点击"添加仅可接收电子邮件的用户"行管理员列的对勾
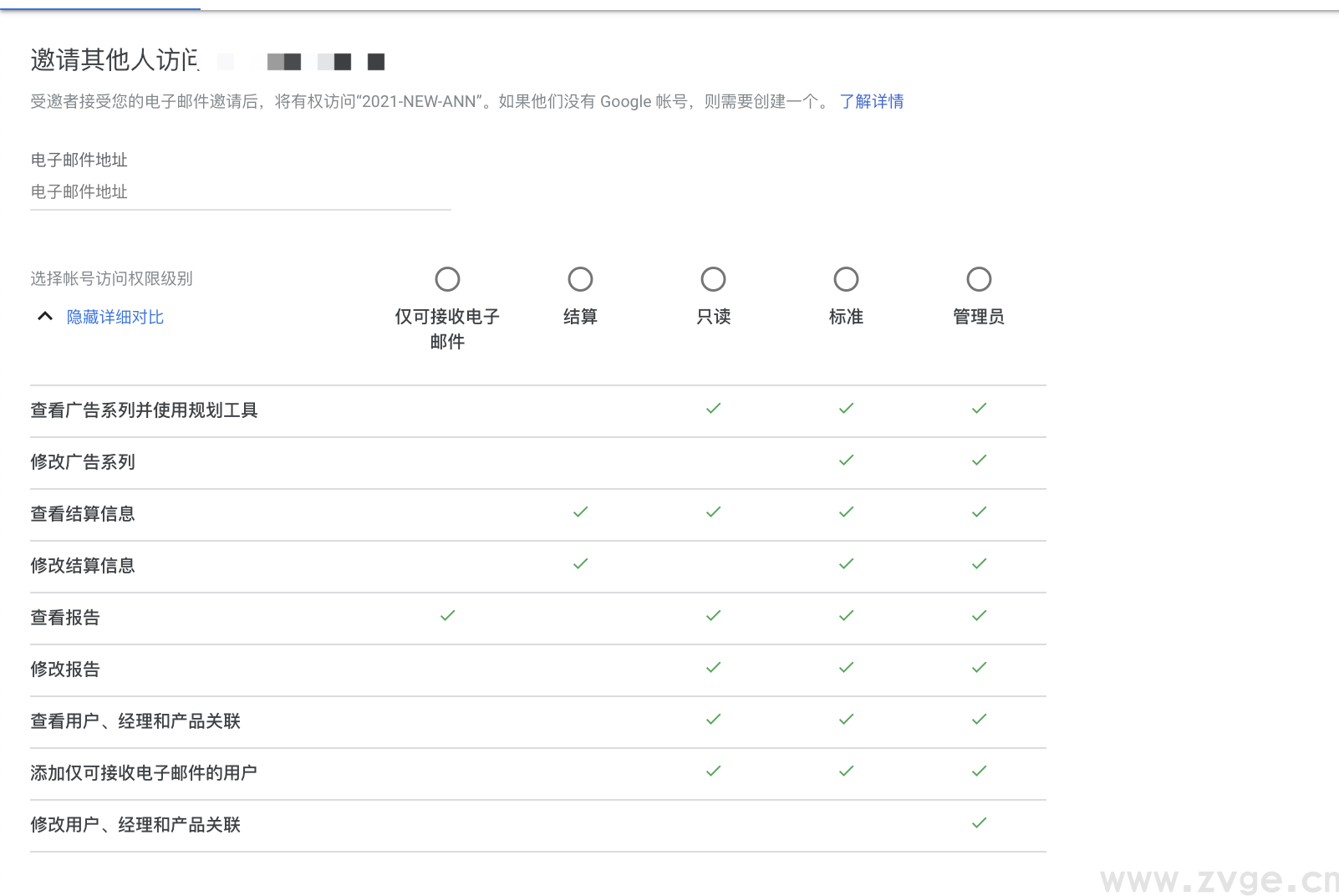Viewport: 1339px width, 896px height. 979,771
